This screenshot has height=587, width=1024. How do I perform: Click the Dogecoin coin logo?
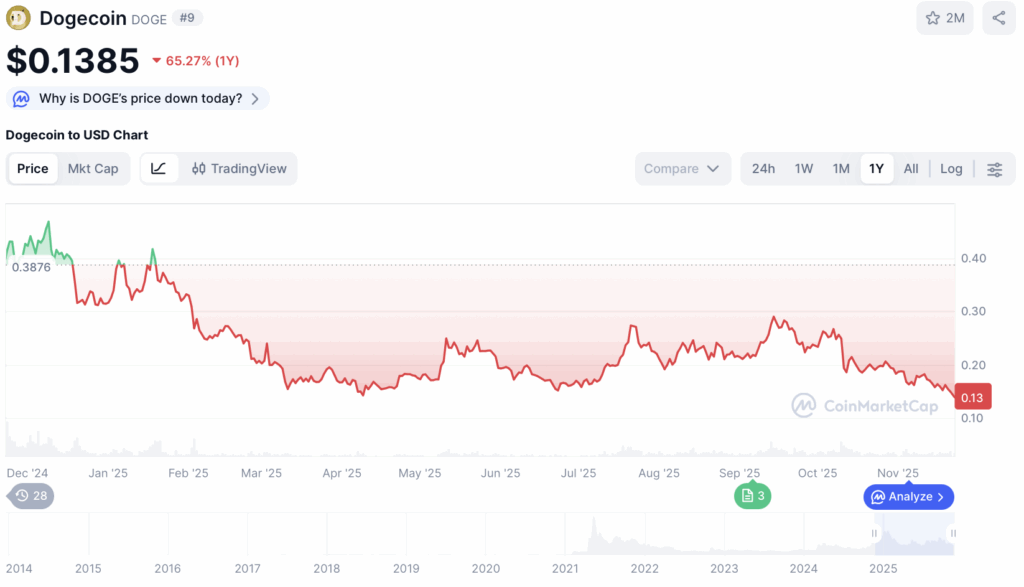17,18
